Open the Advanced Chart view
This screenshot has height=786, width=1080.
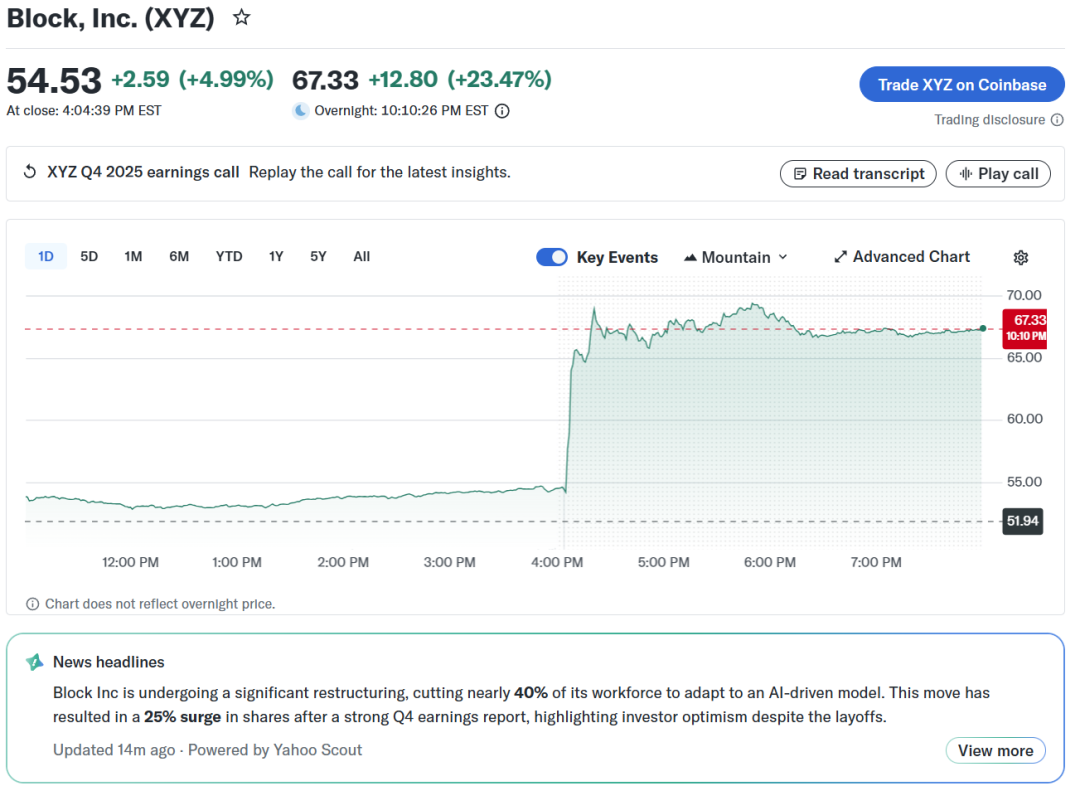(901, 257)
